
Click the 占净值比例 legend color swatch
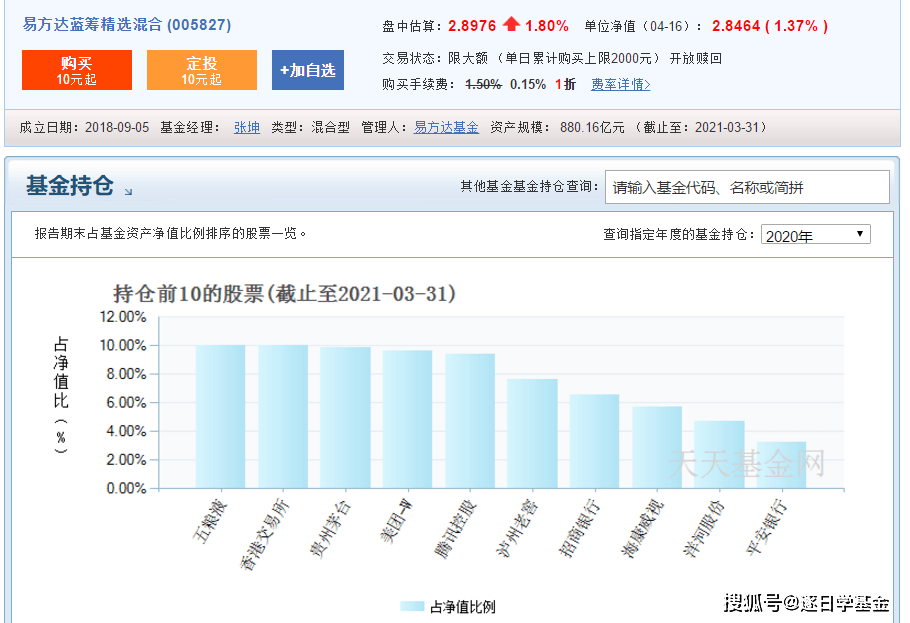pyautogui.click(x=412, y=606)
